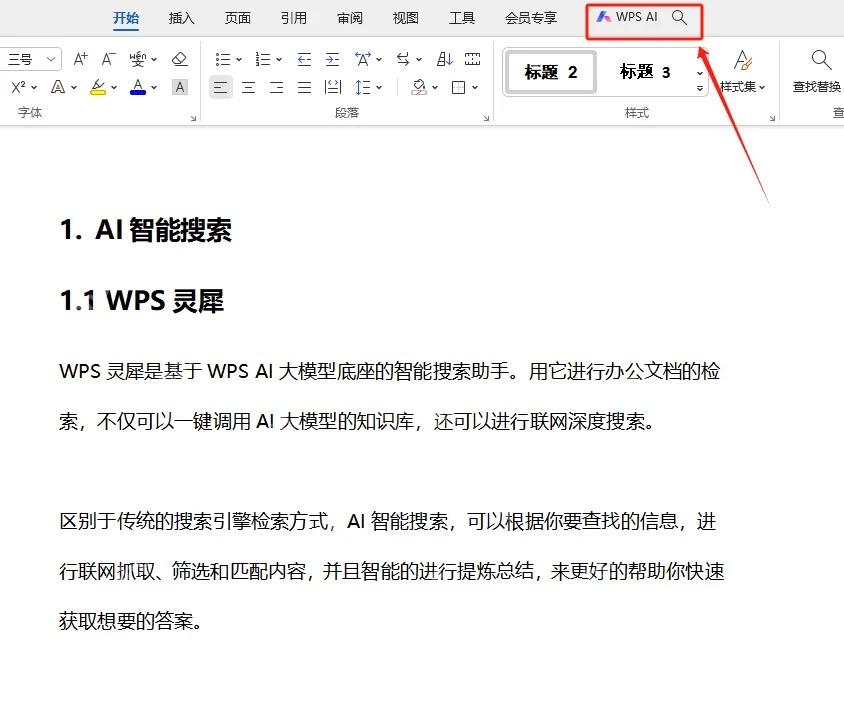
Task: Open the 视图 tab
Action: 406,18
